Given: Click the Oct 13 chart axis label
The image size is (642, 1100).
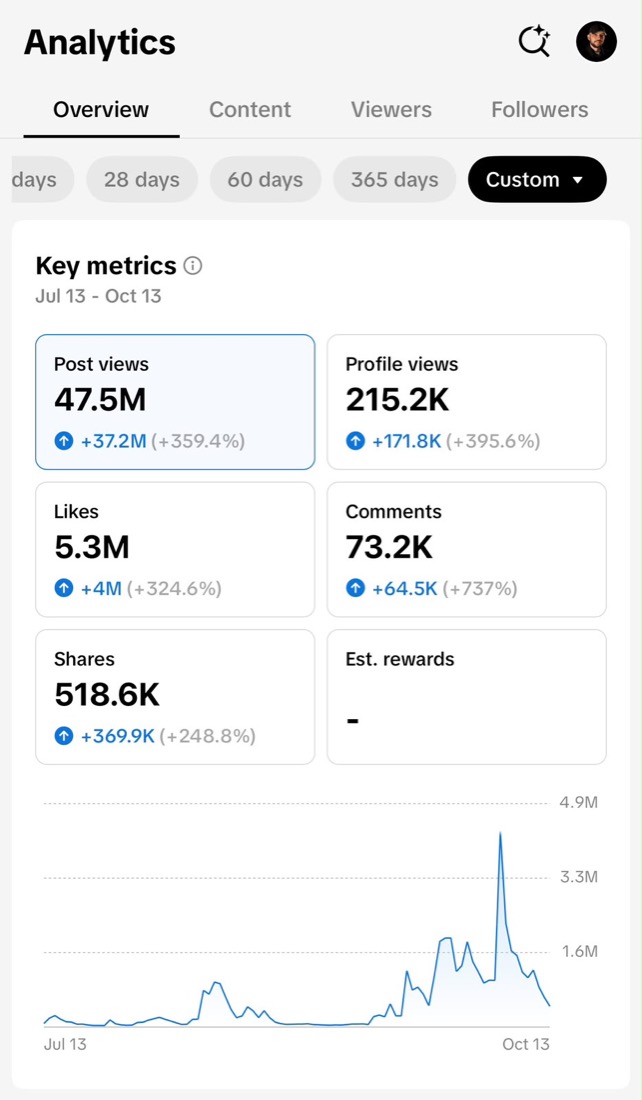Looking at the screenshot, I should coord(526,1044).
